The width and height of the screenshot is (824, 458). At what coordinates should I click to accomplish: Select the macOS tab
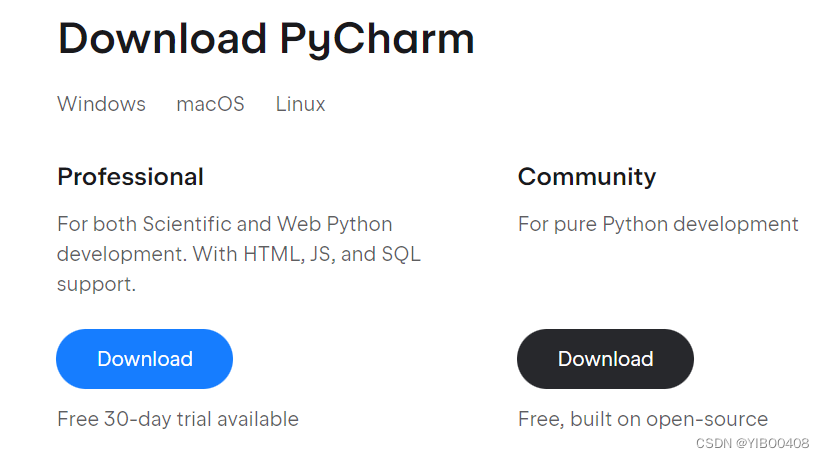pos(210,104)
